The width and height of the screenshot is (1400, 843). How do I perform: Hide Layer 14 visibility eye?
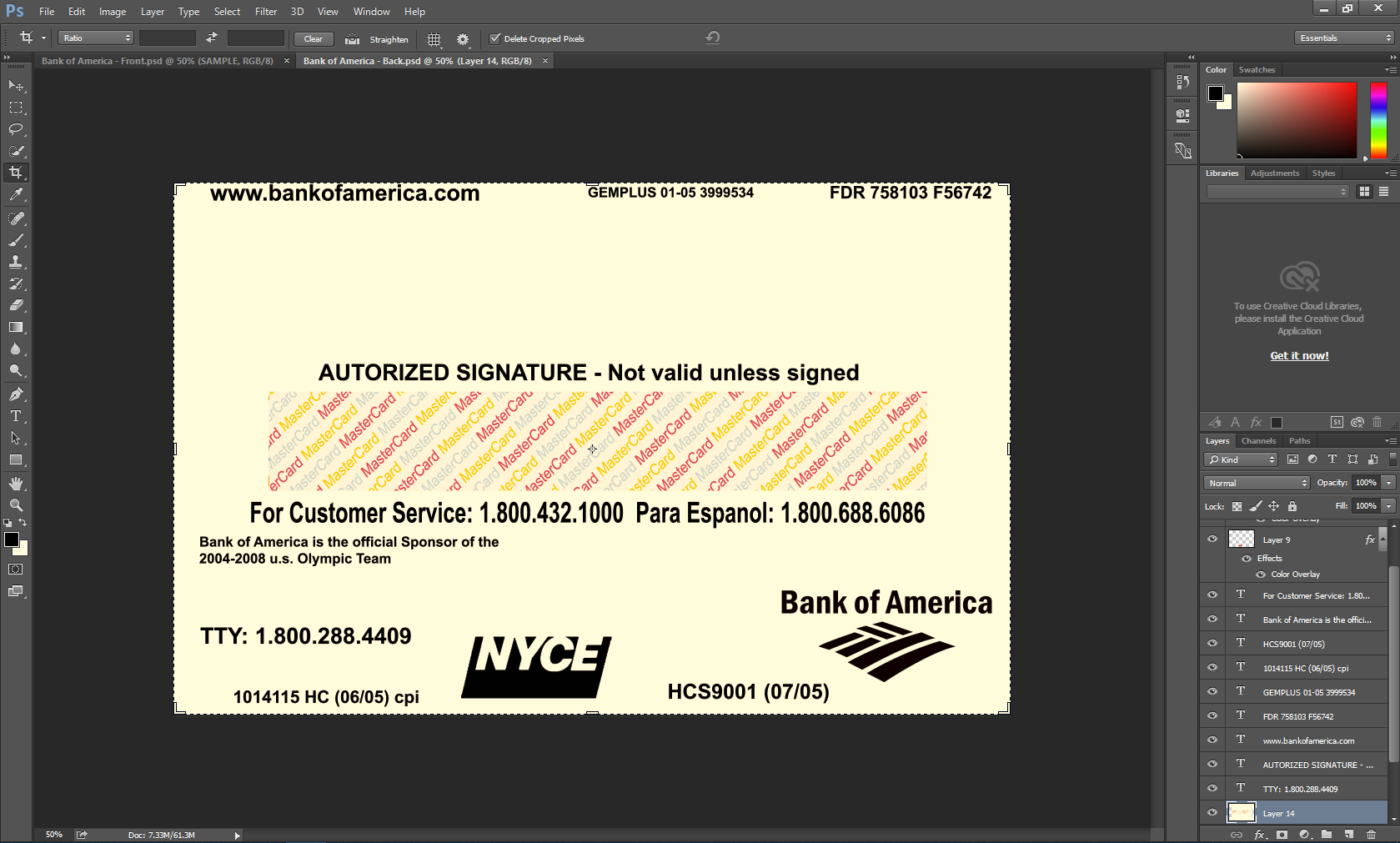tap(1212, 812)
